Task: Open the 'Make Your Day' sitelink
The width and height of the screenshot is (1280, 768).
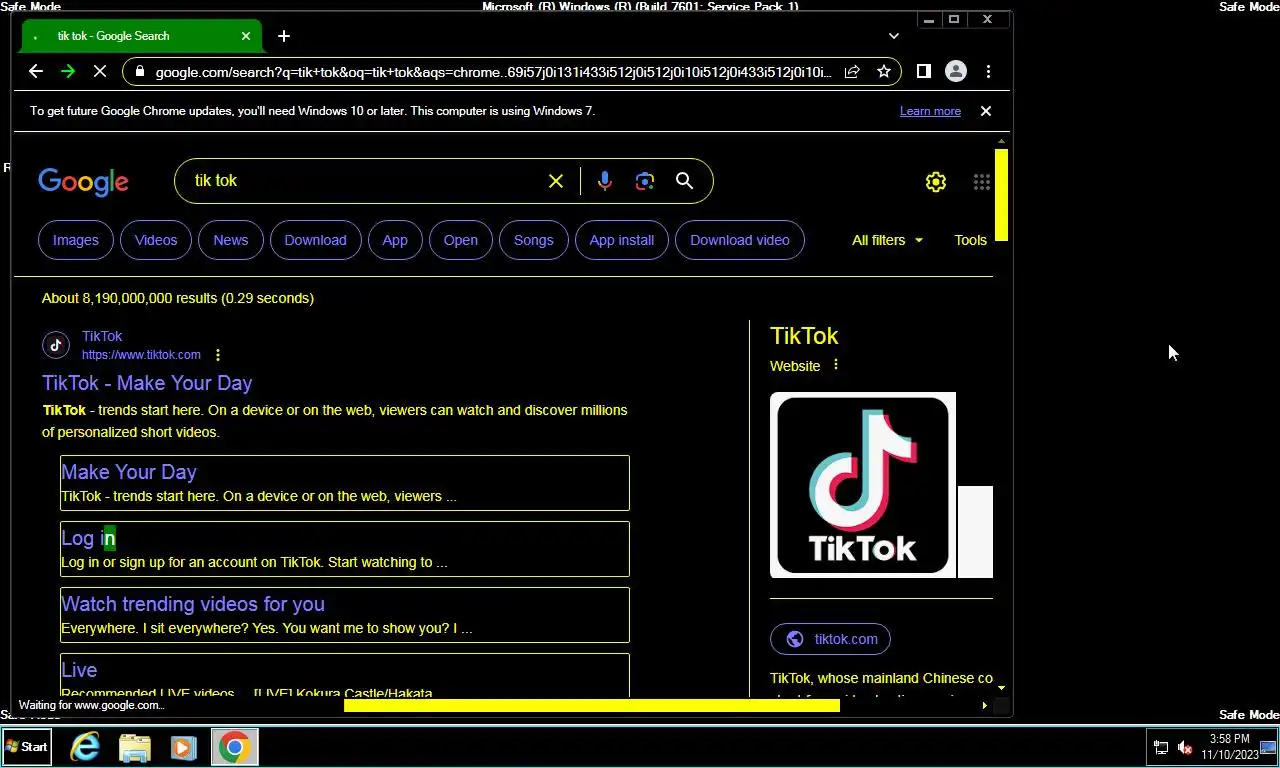Action: [x=129, y=472]
